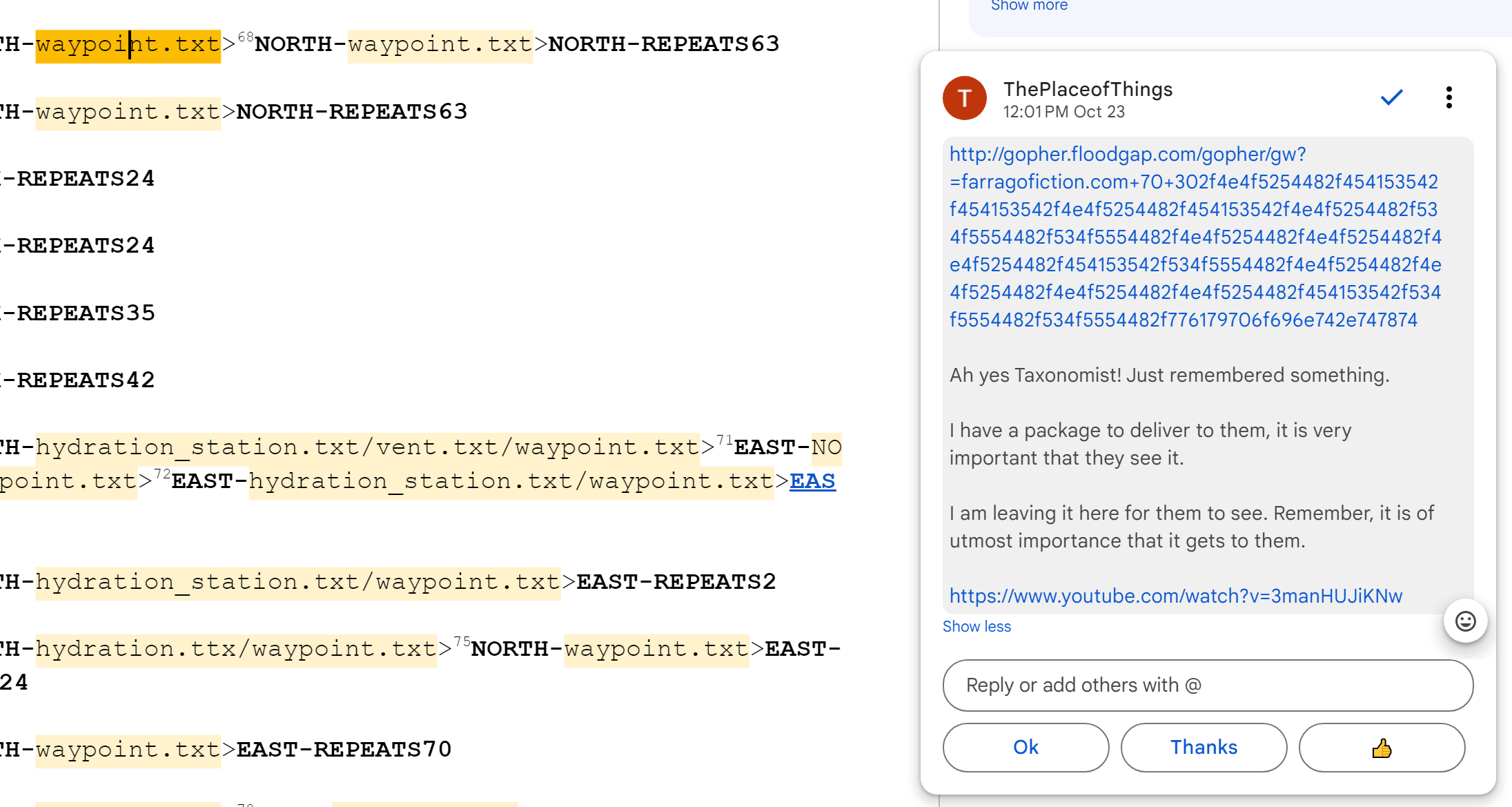Collapse comment using Show less

(x=976, y=626)
